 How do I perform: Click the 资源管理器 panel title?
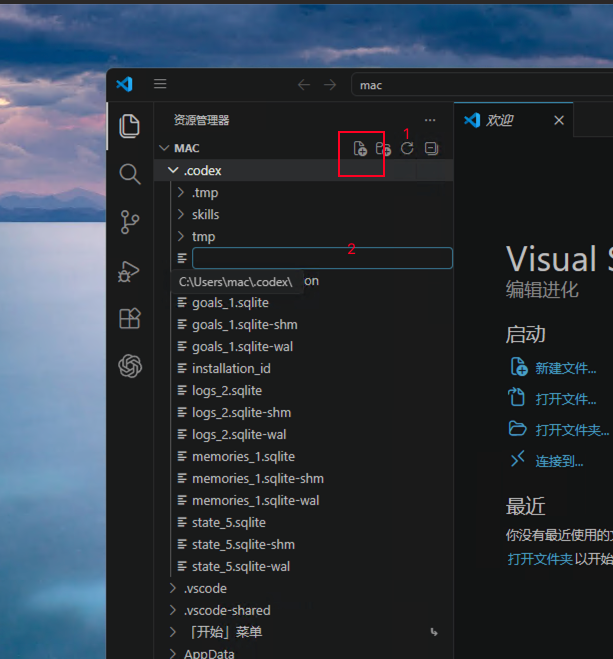(202, 120)
